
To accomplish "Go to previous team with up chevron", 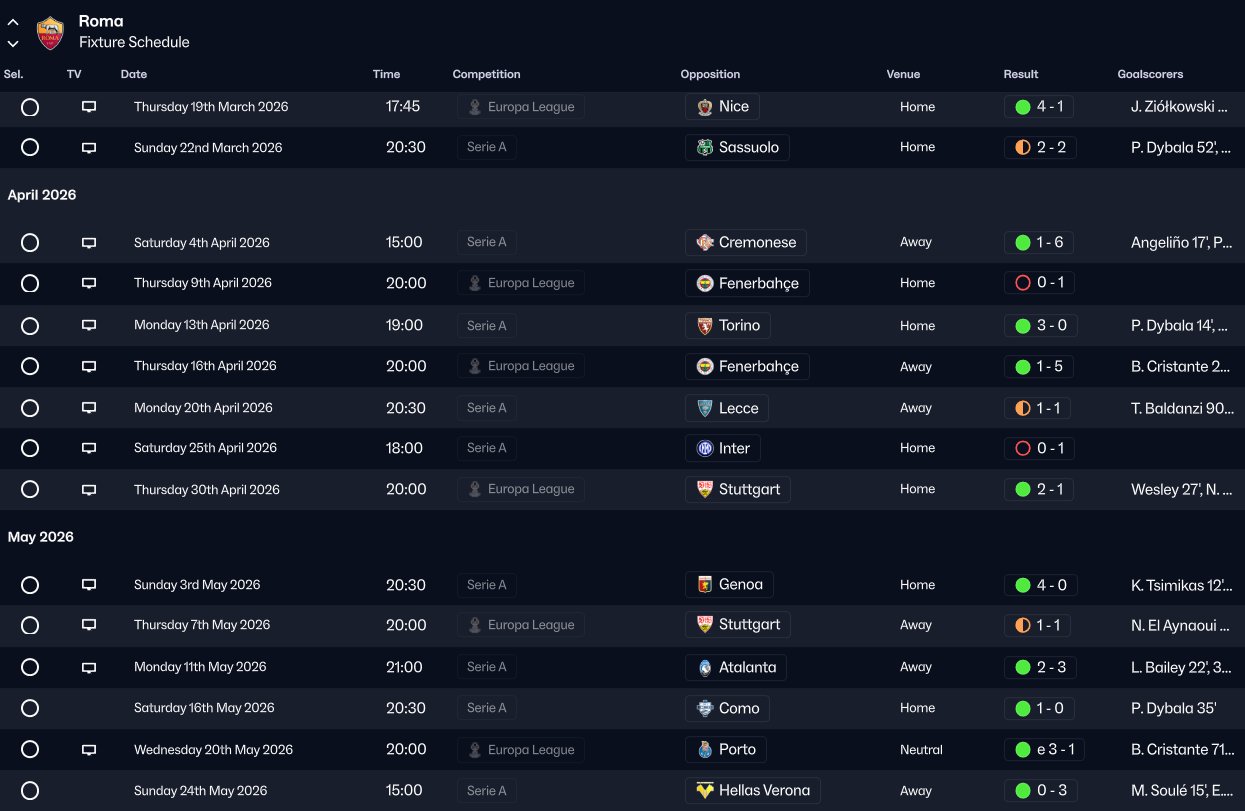I will point(13,22).
